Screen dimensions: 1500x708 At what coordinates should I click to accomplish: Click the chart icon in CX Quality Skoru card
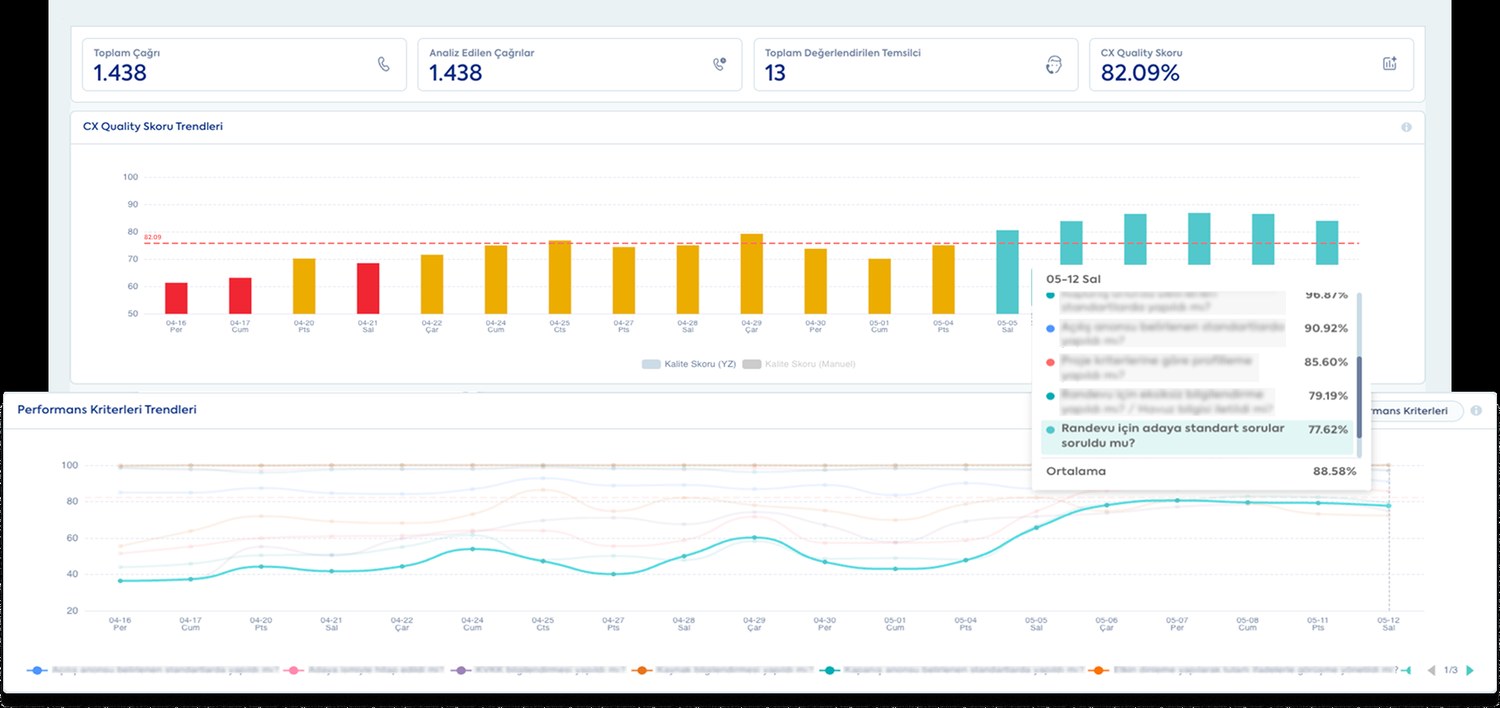coord(1389,64)
